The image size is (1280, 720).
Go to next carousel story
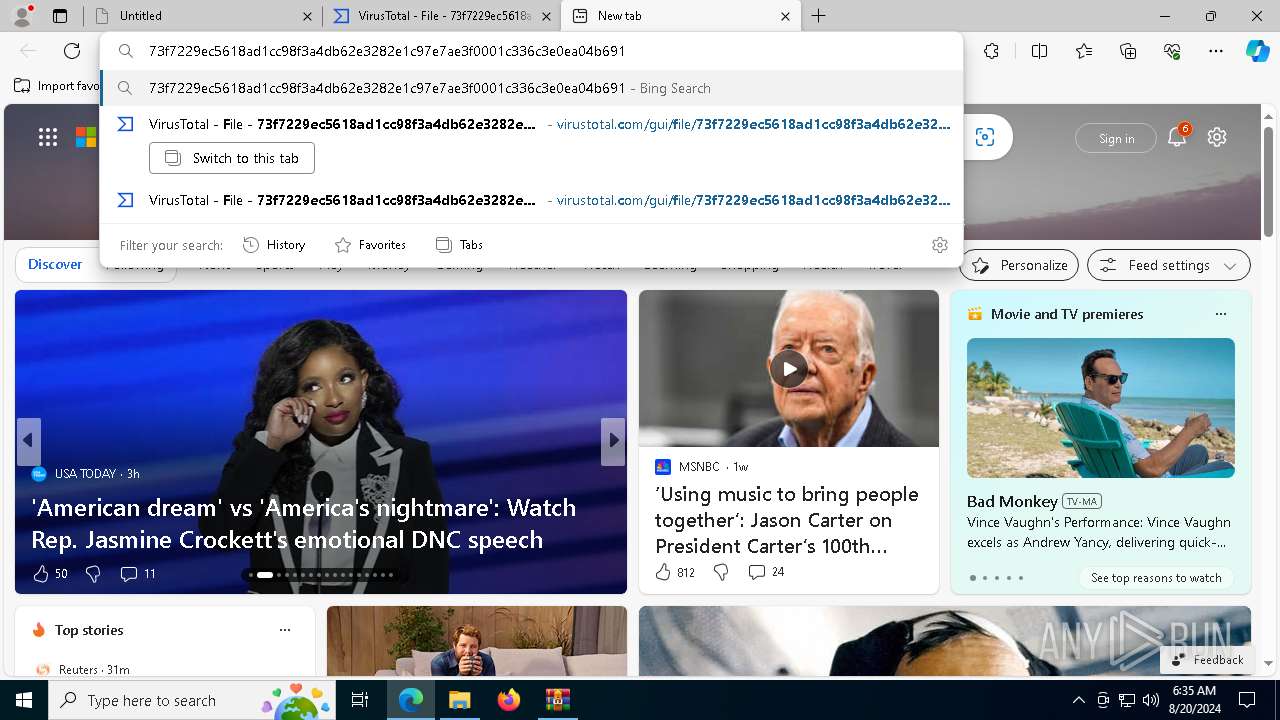pyautogui.click(x=613, y=441)
